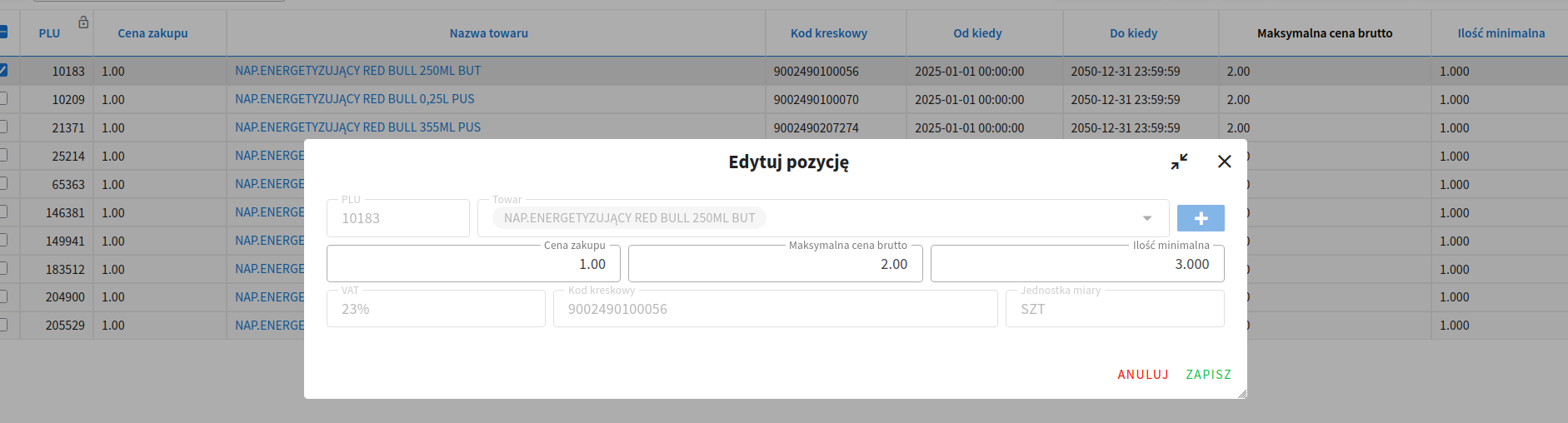This screenshot has width=1568, height=423.
Task: Click the blue plus button beside Towar
Action: [x=1201, y=218]
